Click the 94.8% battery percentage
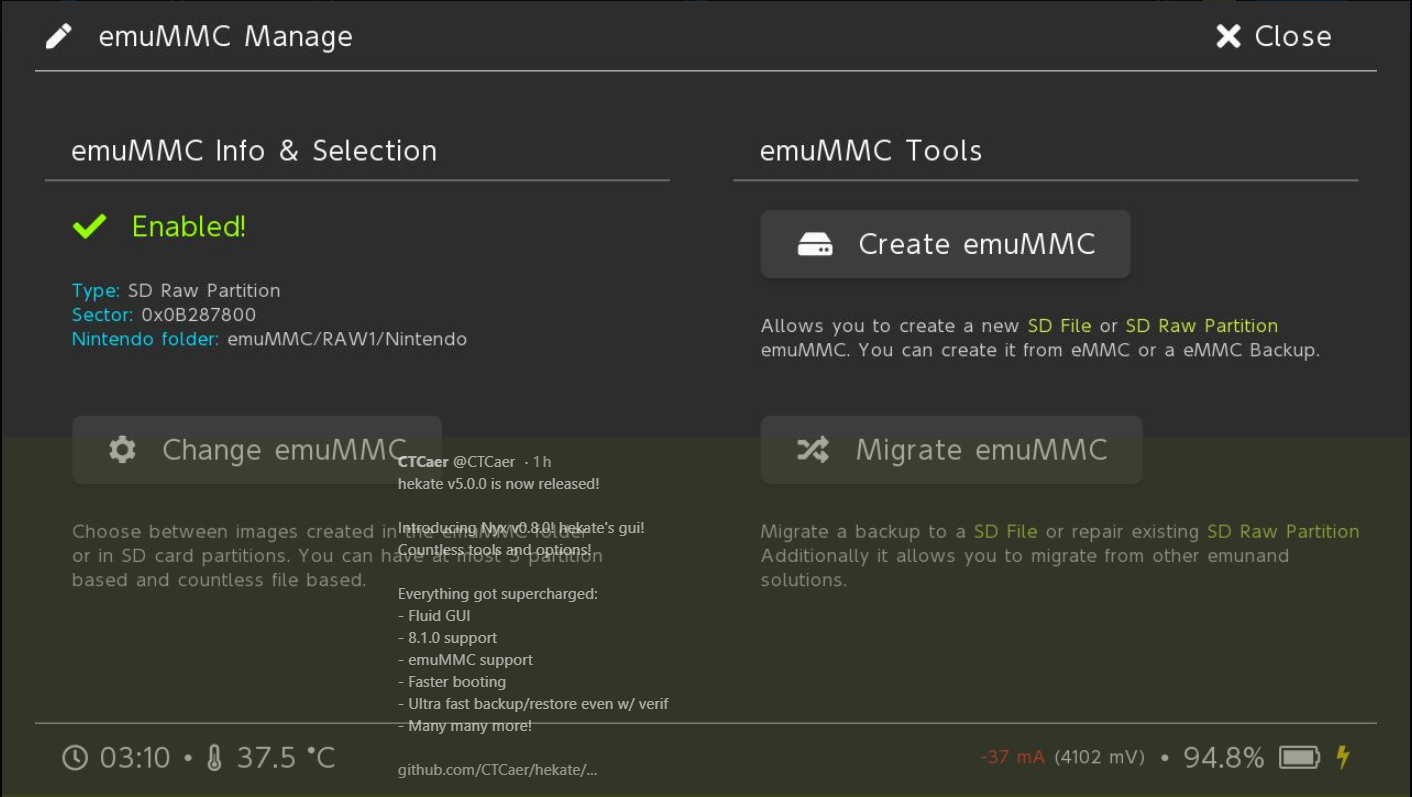 click(x=1224, y=758)
